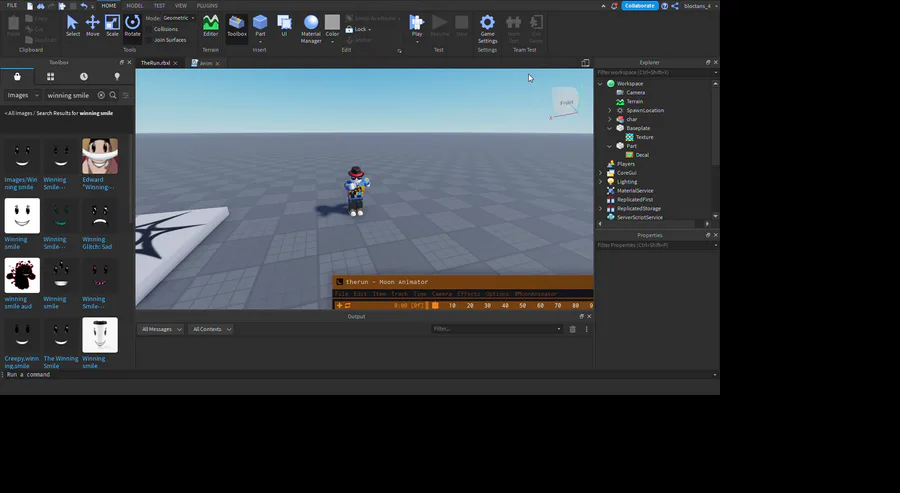Go back via All Images link
The width and height of the screenshot is (900, 493).
pyautogui.click(x=16, y=114)
